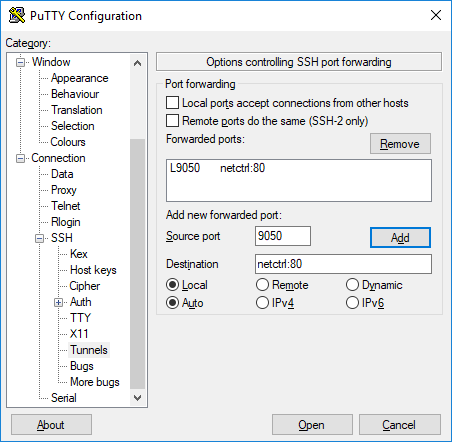Select L9050 netctrl:80 forwarded port entry
452x442 pixels.
[299, 168]
